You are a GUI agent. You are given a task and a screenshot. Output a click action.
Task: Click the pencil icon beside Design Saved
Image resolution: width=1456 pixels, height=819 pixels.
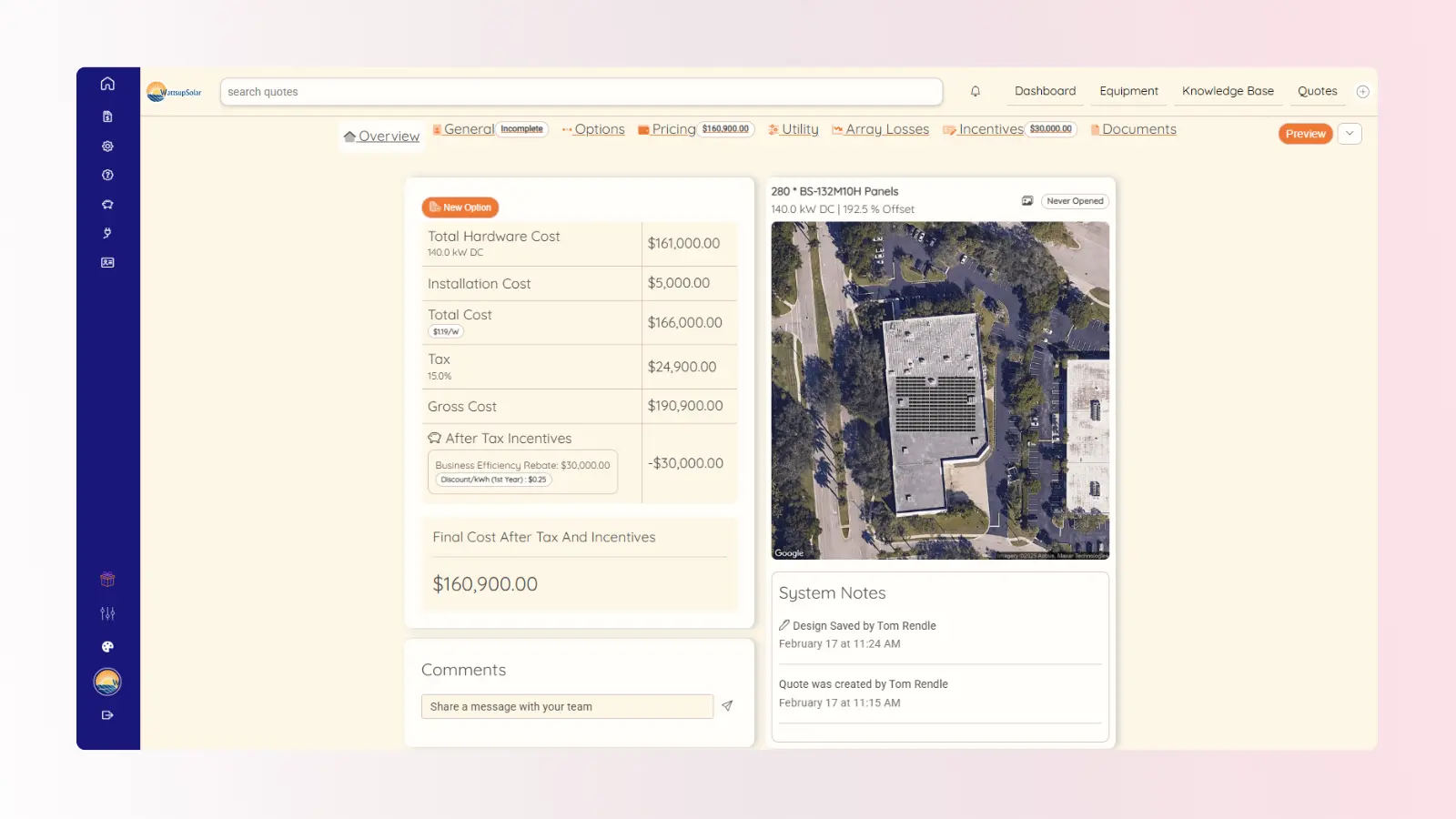(784, 625)
